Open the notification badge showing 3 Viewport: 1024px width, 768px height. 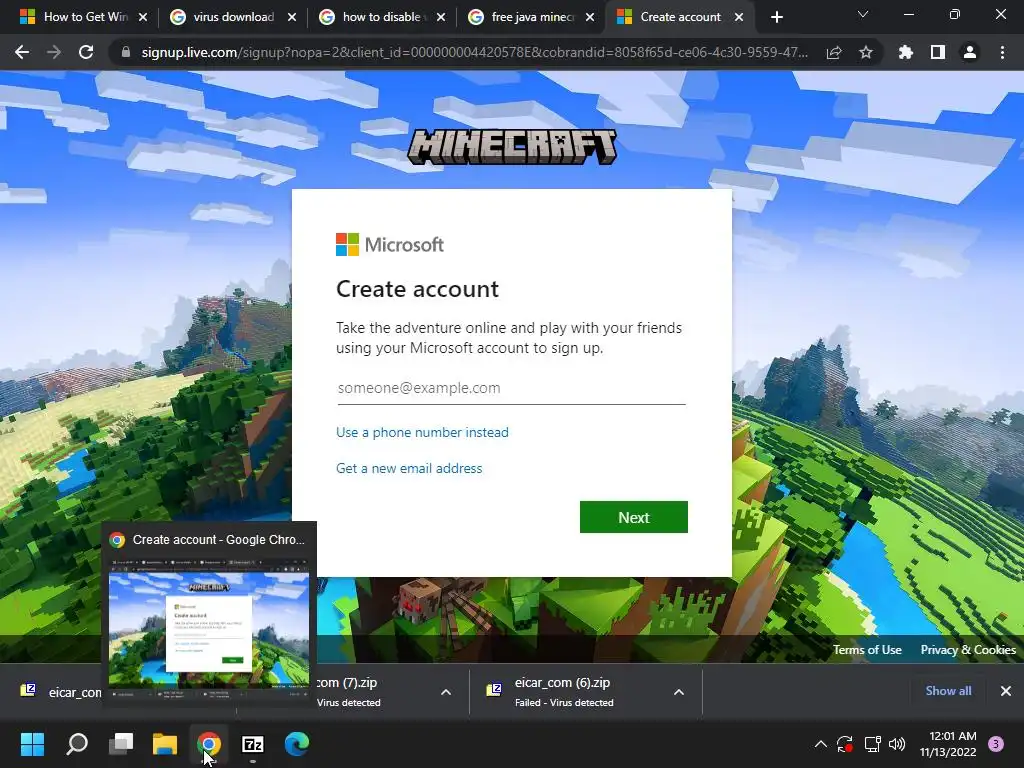(x=996, y=743)
